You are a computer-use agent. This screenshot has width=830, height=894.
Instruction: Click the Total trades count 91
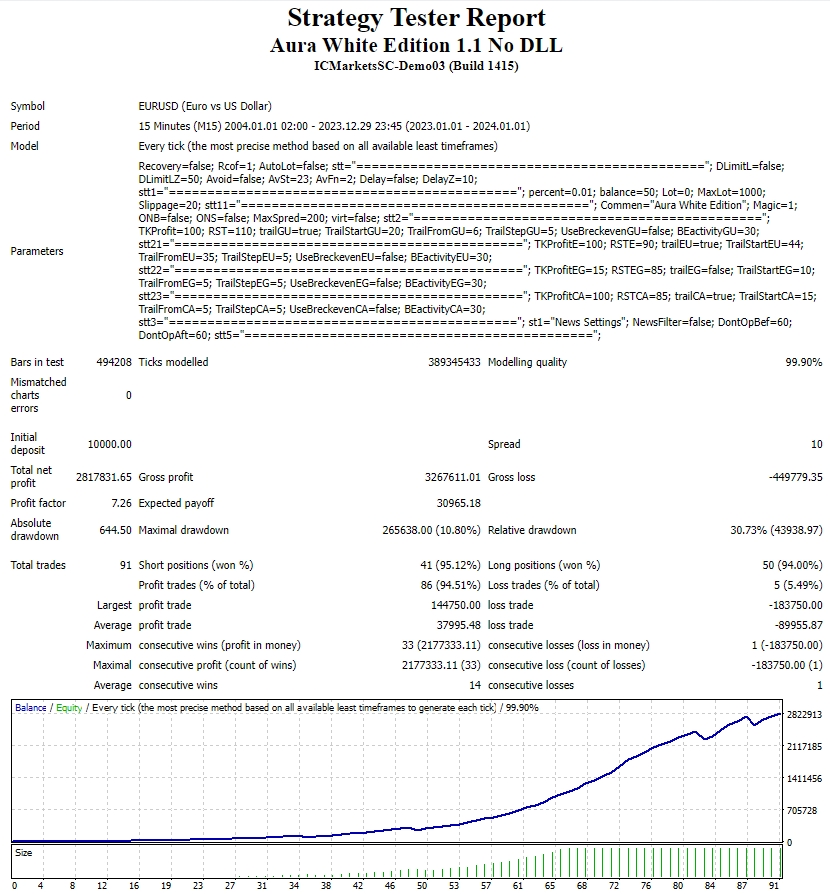tap(124, 565)
